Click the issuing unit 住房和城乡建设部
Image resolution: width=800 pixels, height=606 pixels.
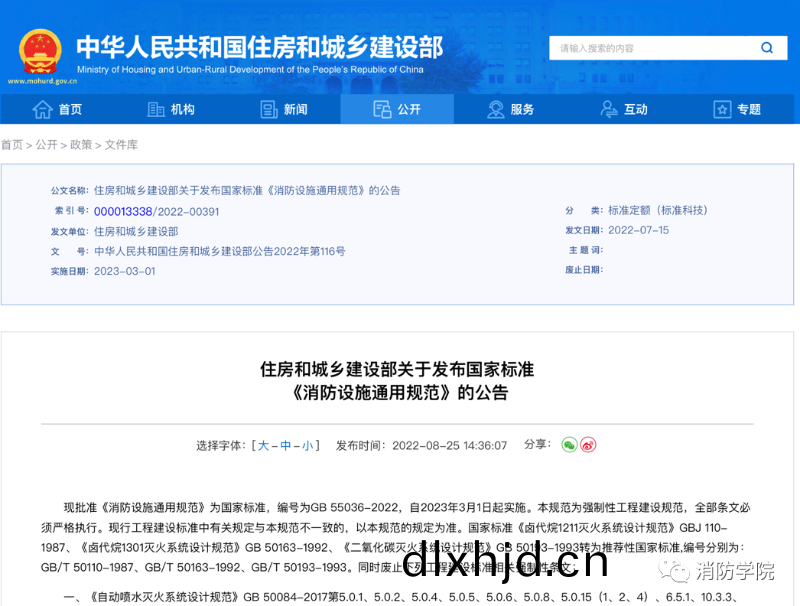pos(136,232)
